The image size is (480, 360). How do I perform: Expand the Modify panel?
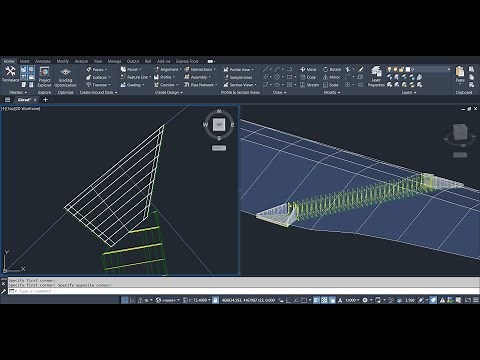332,92
